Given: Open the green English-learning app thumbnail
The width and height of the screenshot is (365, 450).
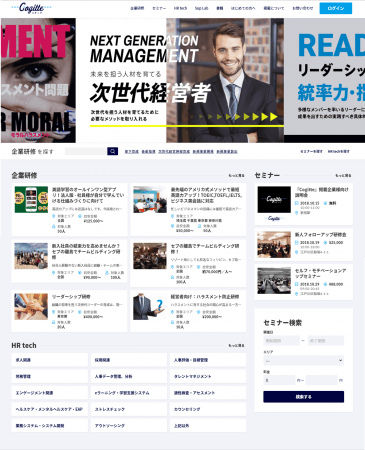Looking at the screenshot, I should (31, 200).
